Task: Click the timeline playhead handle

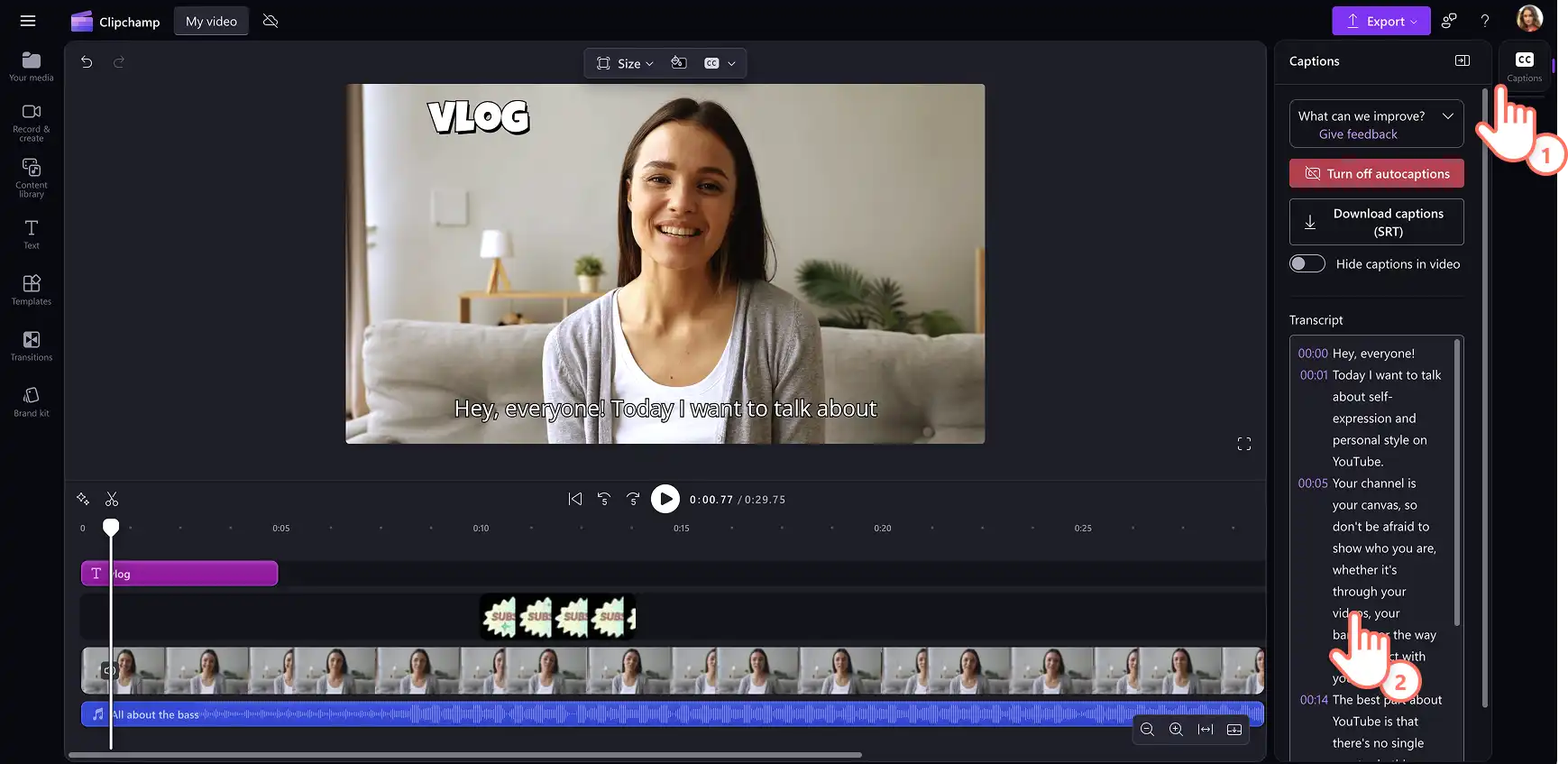Action: 111,527
